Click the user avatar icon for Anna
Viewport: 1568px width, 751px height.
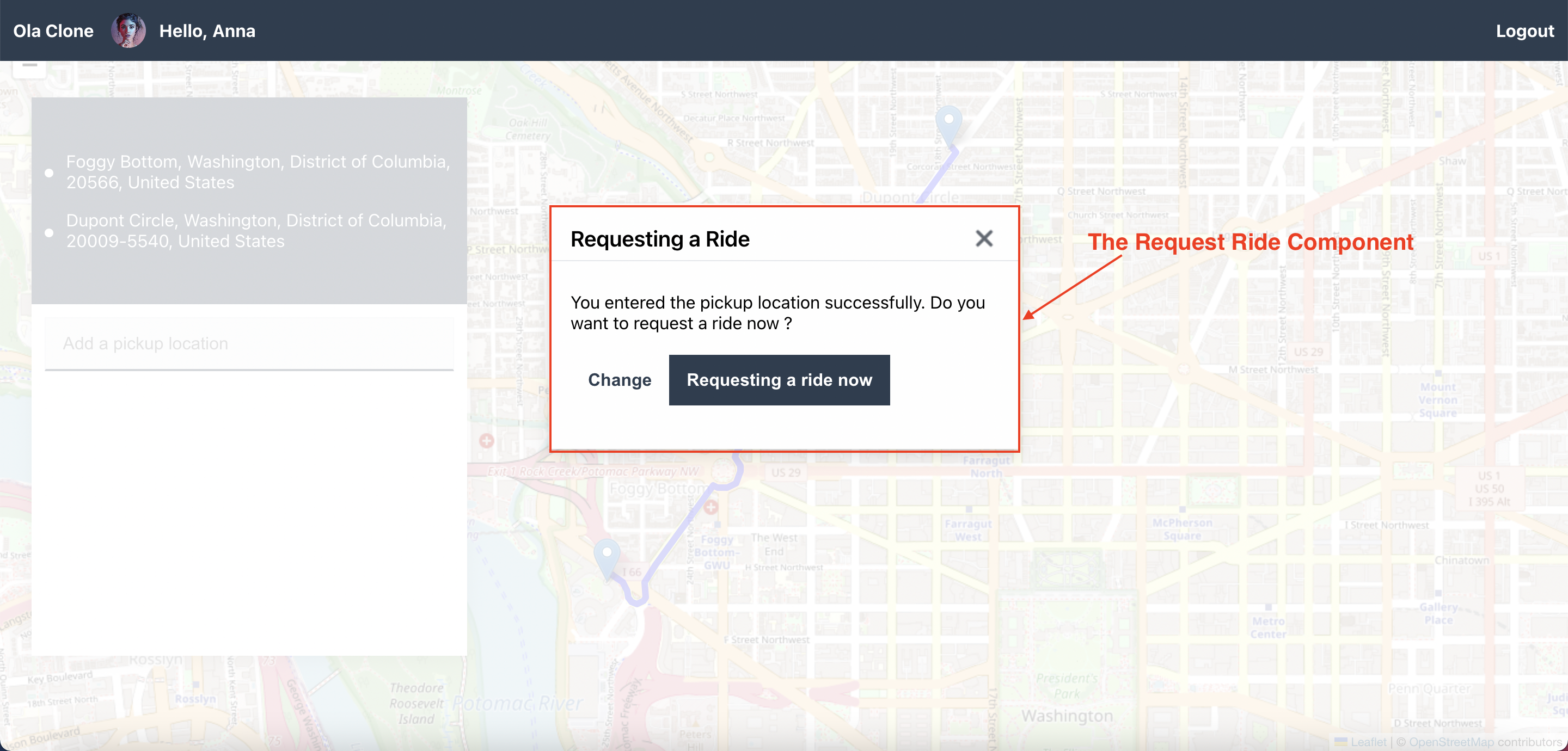coord(130,30)
